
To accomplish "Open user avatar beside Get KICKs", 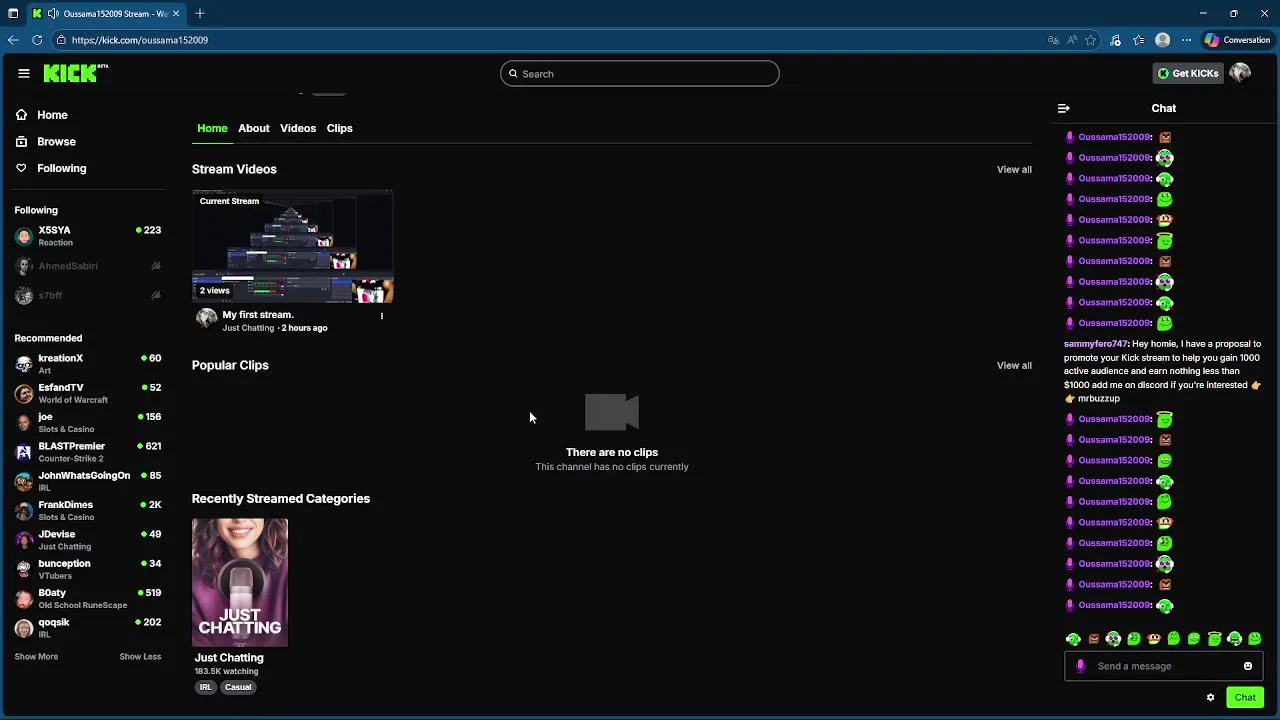I will [1240, 73].
